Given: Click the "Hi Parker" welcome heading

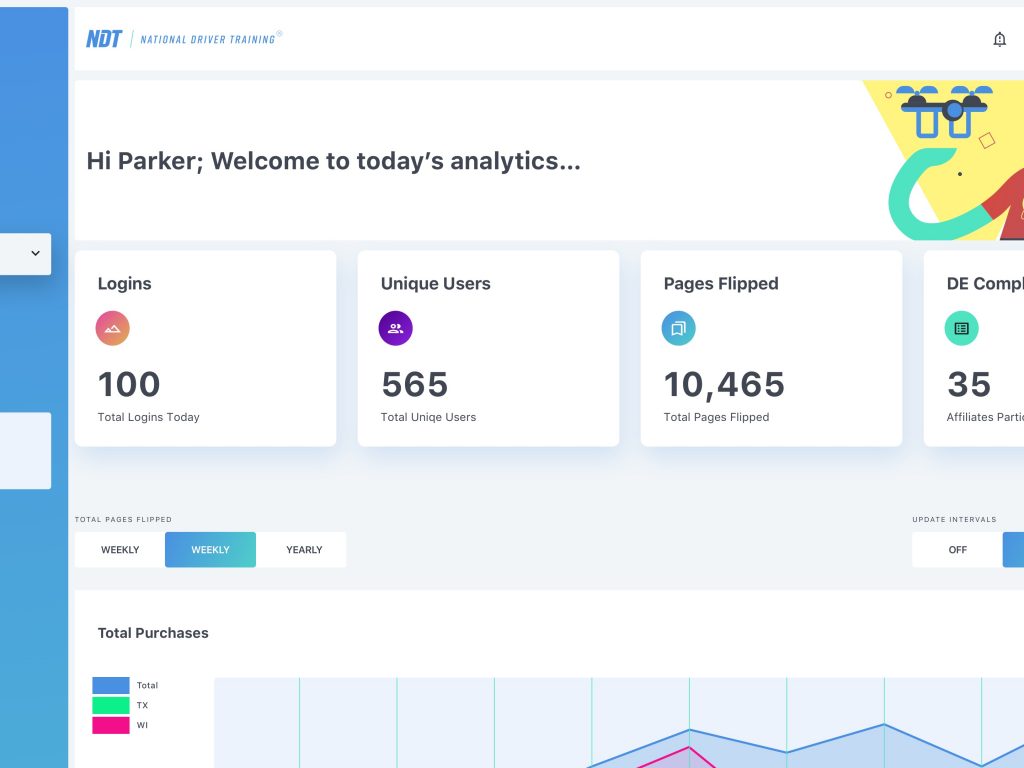Looking at the screenshot, I should pyautogui.click(x=333, y=161).
